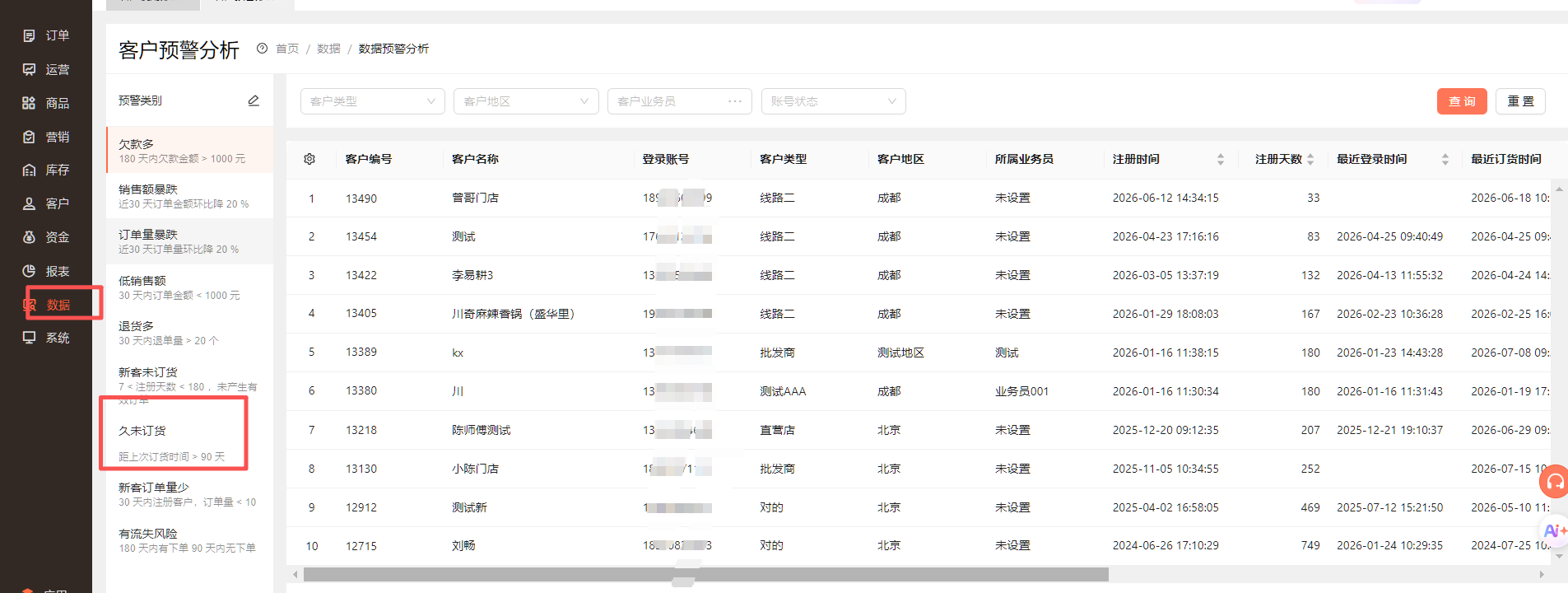Select the 新客订单量少 warning category
The height and width of the screenshot is (593, 1568).
pyautogui.click(x=190, y=494)
